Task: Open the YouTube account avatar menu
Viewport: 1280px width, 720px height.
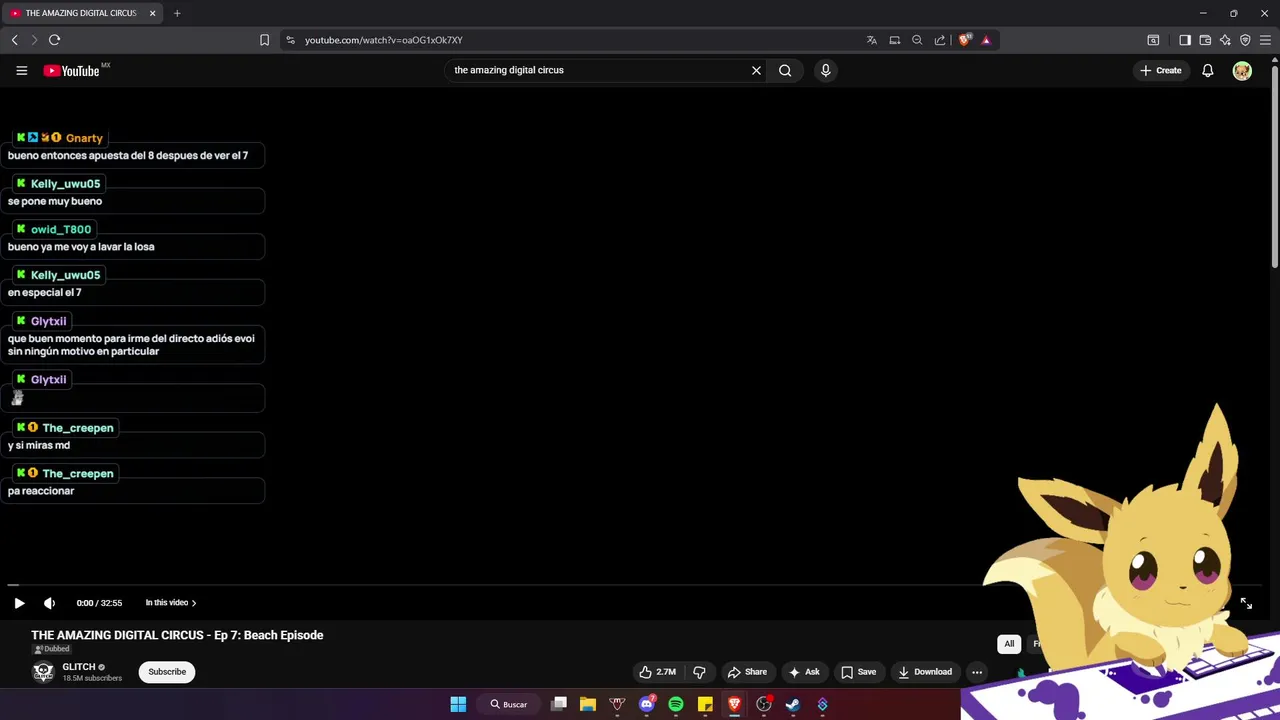Action: tap(1242, 70)
